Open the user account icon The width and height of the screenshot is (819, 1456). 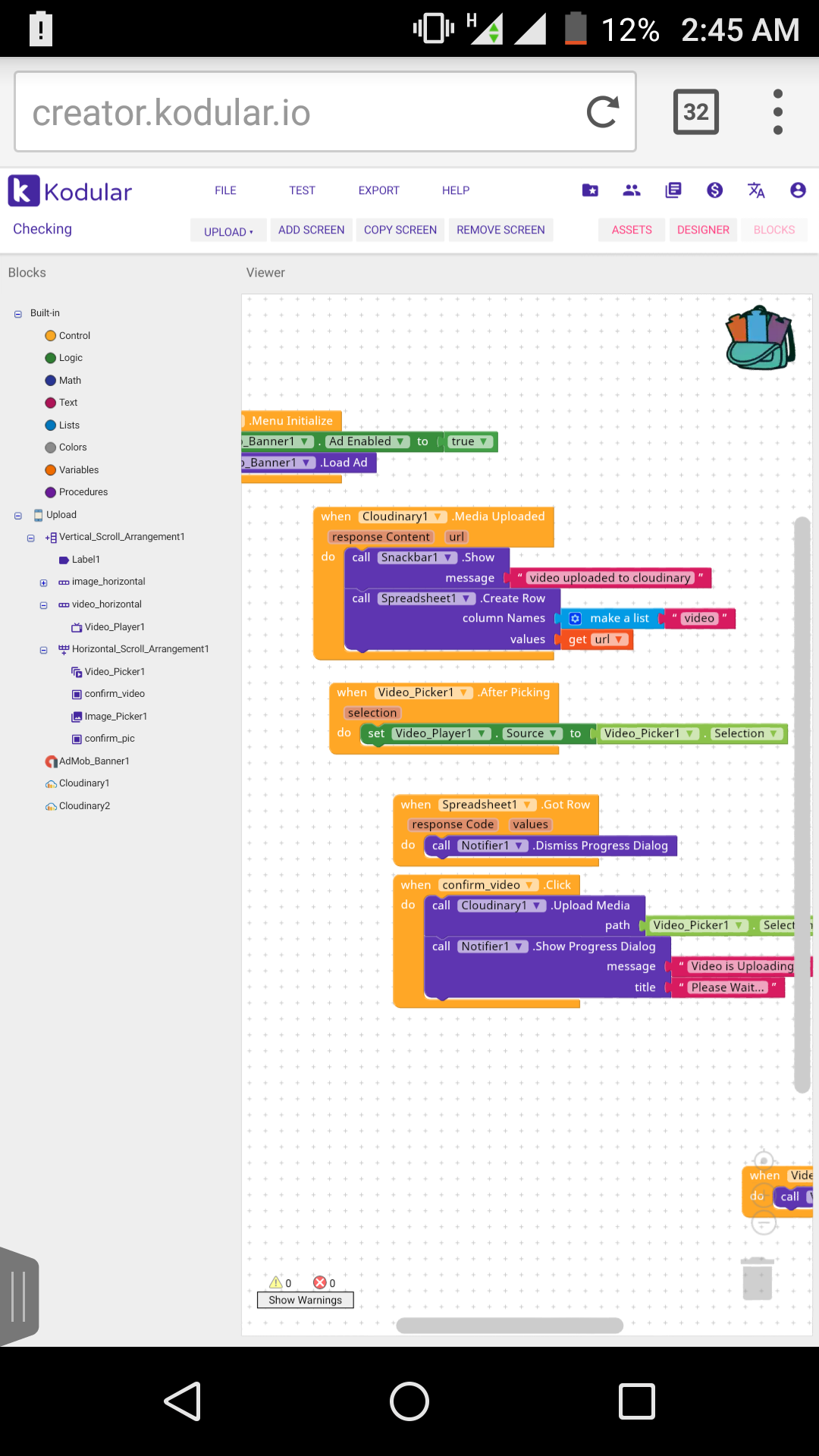point(798,190)
